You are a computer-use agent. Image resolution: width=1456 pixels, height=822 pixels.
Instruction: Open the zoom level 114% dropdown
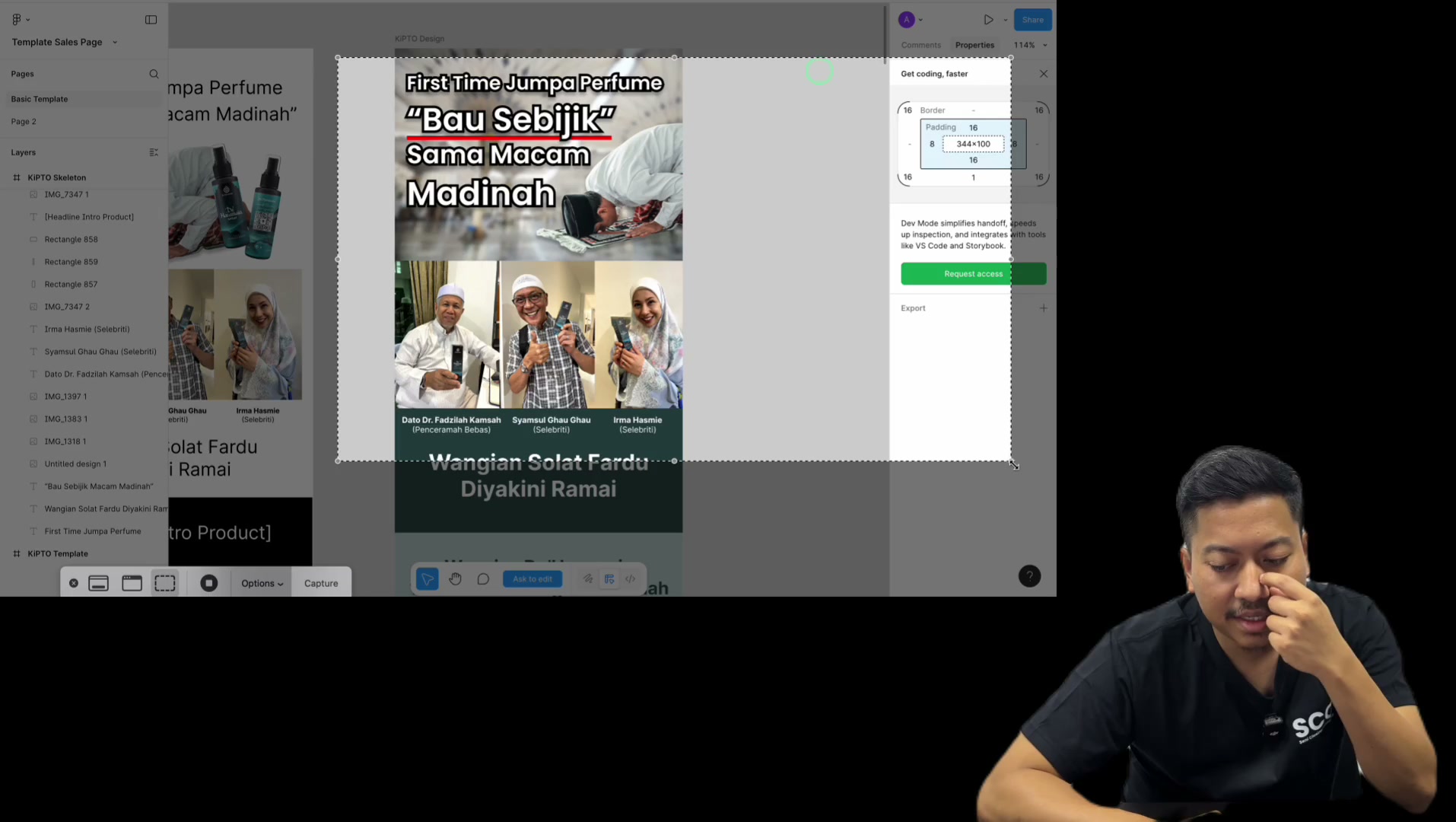(1031, 45)
